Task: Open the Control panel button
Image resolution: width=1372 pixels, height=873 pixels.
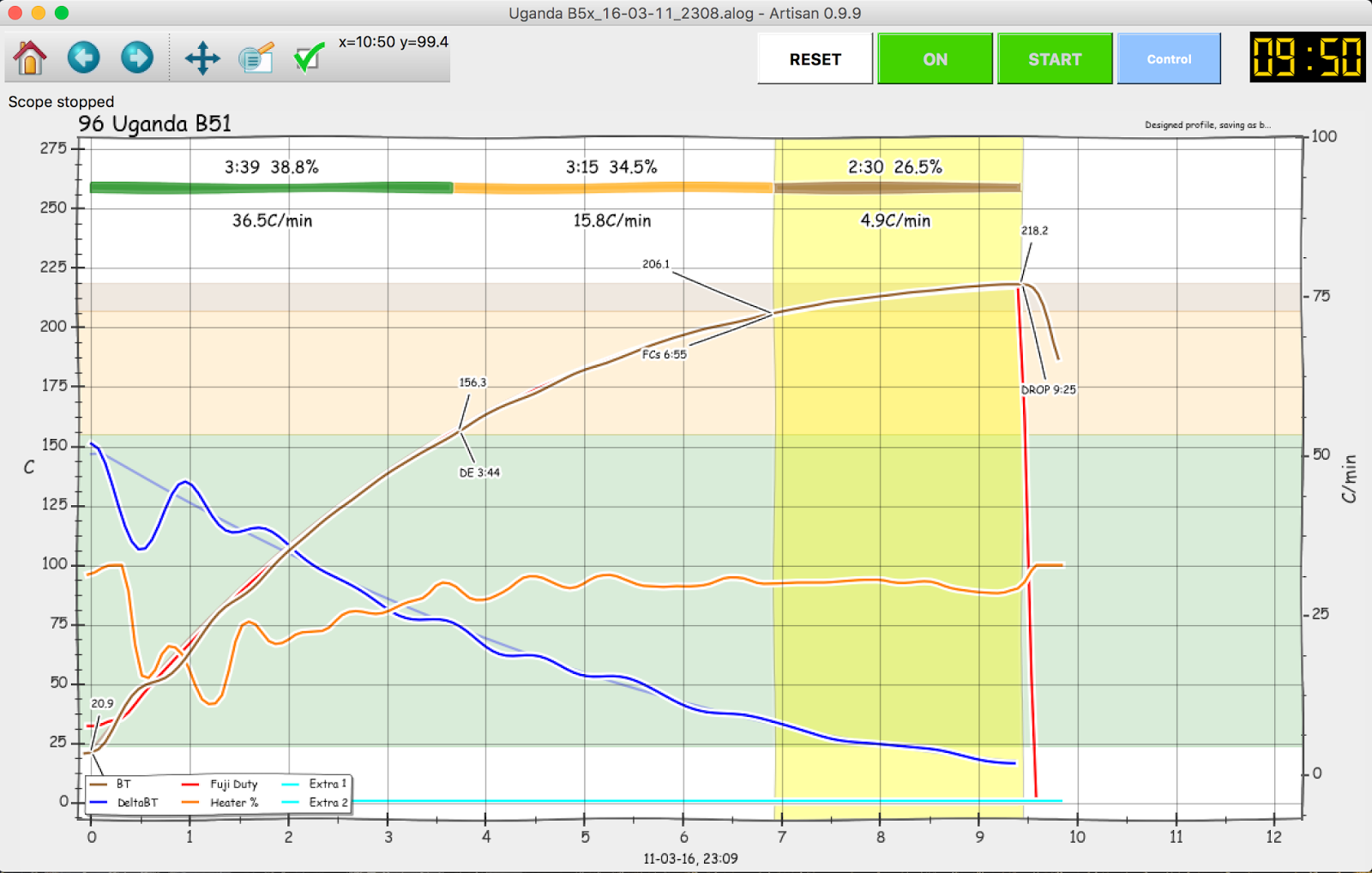Action: [1169, 58]
